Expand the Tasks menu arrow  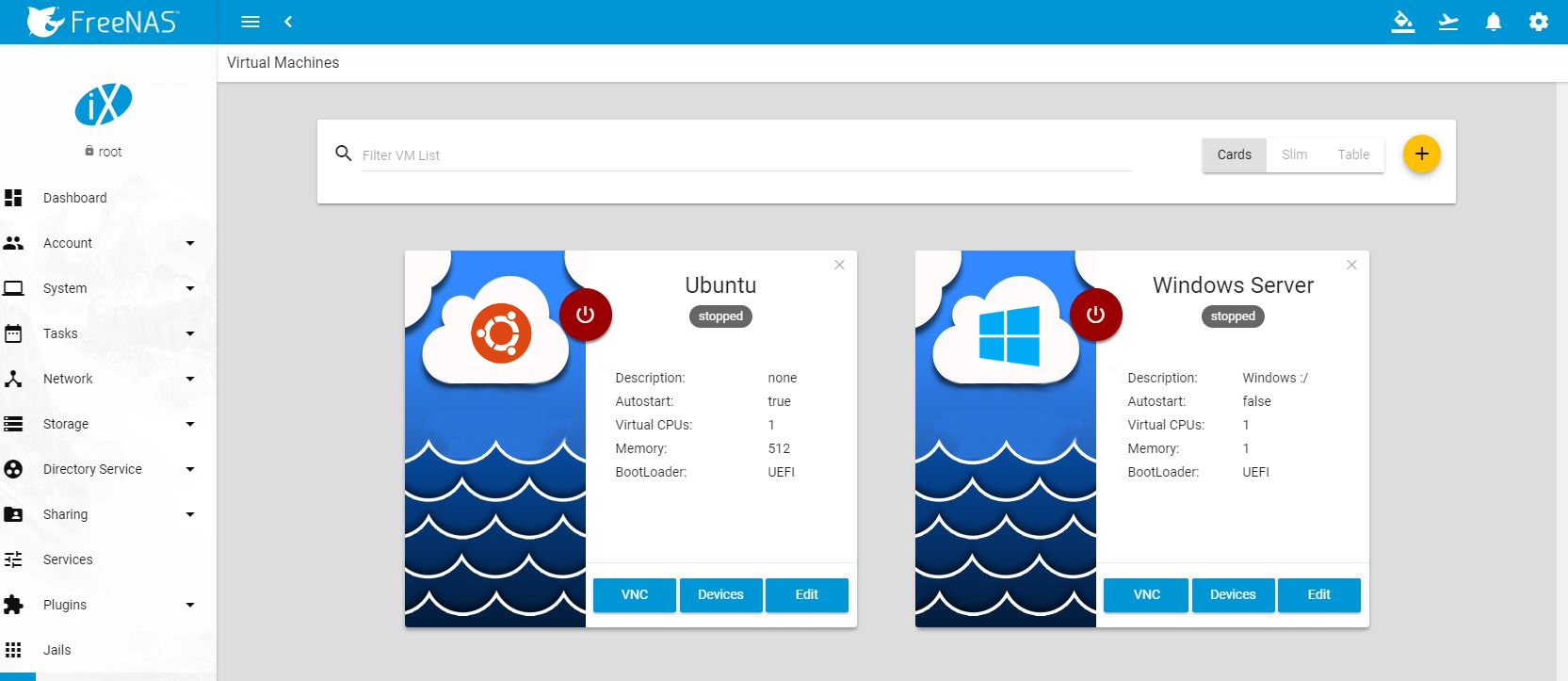(190, 333)
